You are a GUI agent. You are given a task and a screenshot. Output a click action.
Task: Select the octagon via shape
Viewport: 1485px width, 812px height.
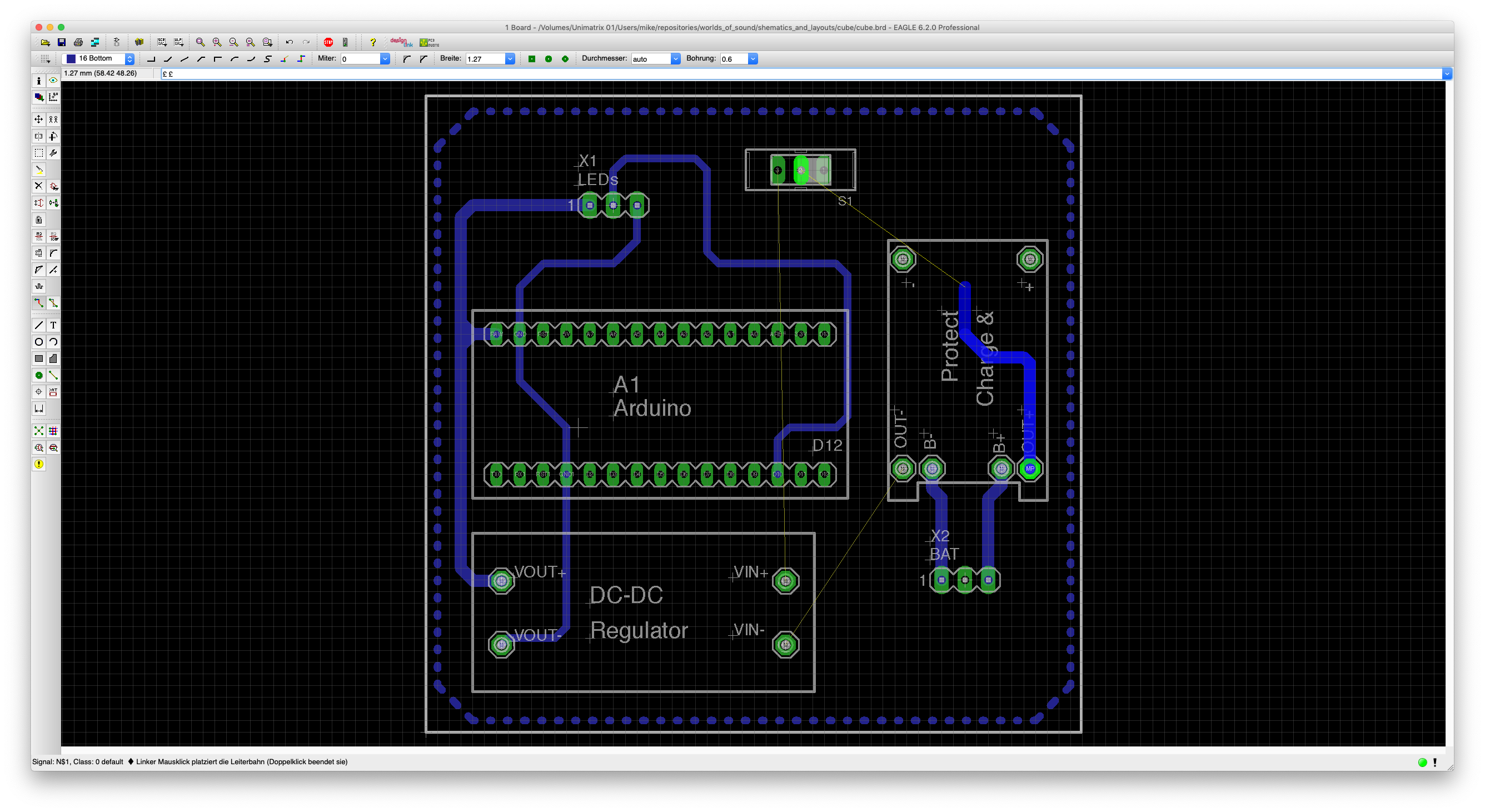pos(565,59)
